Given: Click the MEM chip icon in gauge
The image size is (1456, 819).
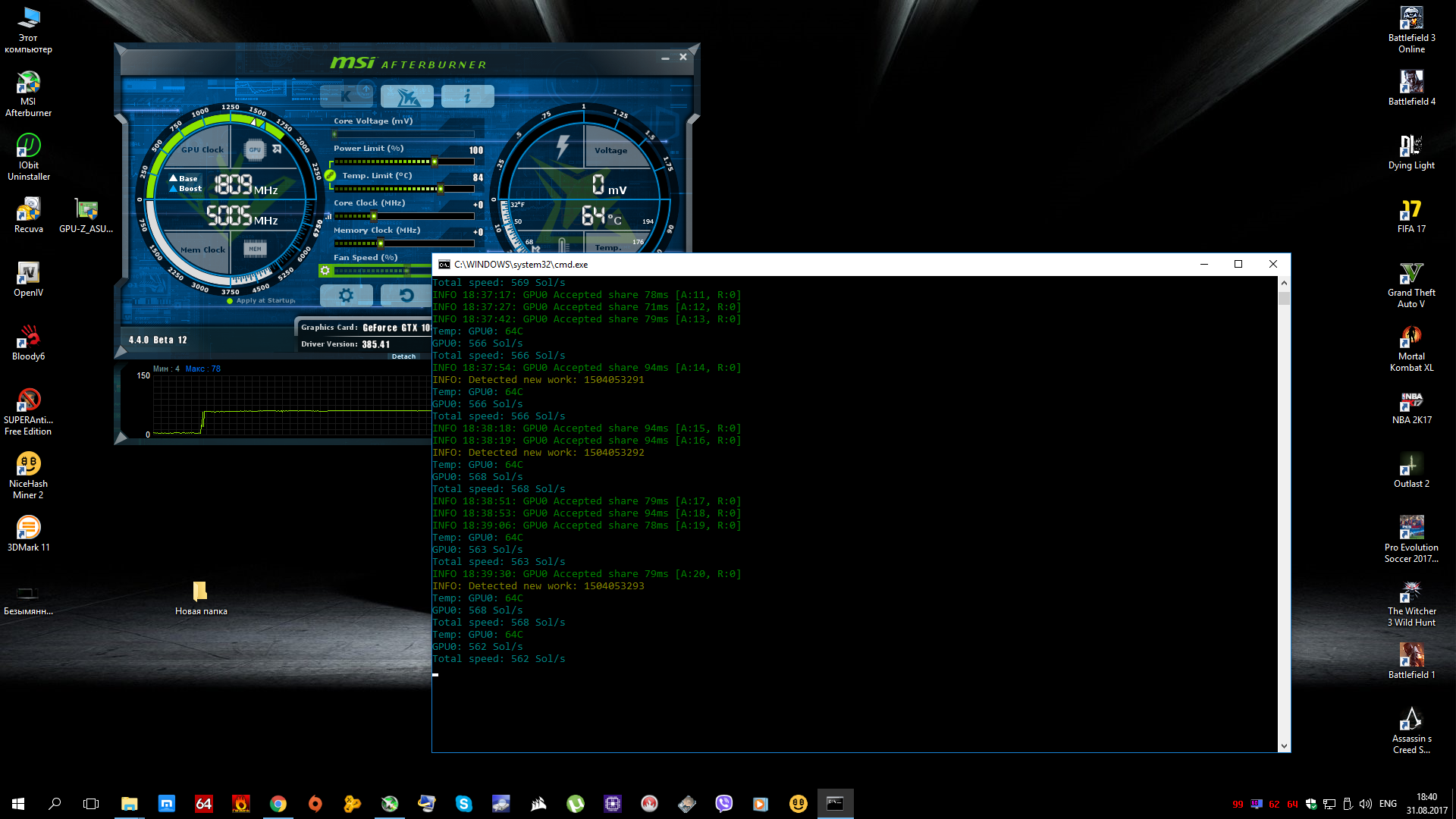Looking at the screenshot, I should click(255, 249).
